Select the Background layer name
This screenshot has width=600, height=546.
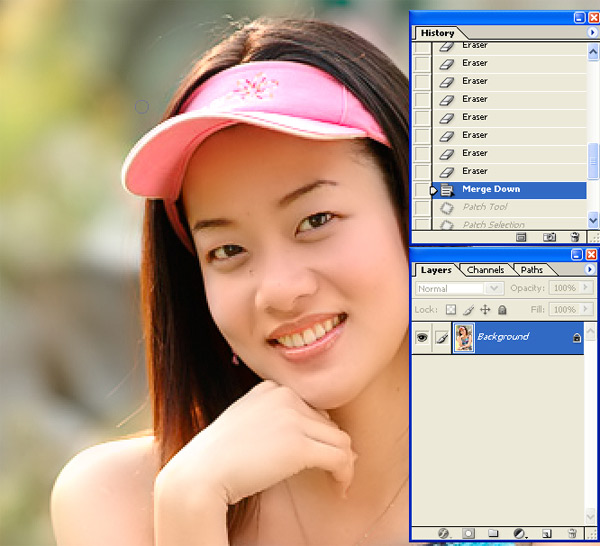(503, 337)
